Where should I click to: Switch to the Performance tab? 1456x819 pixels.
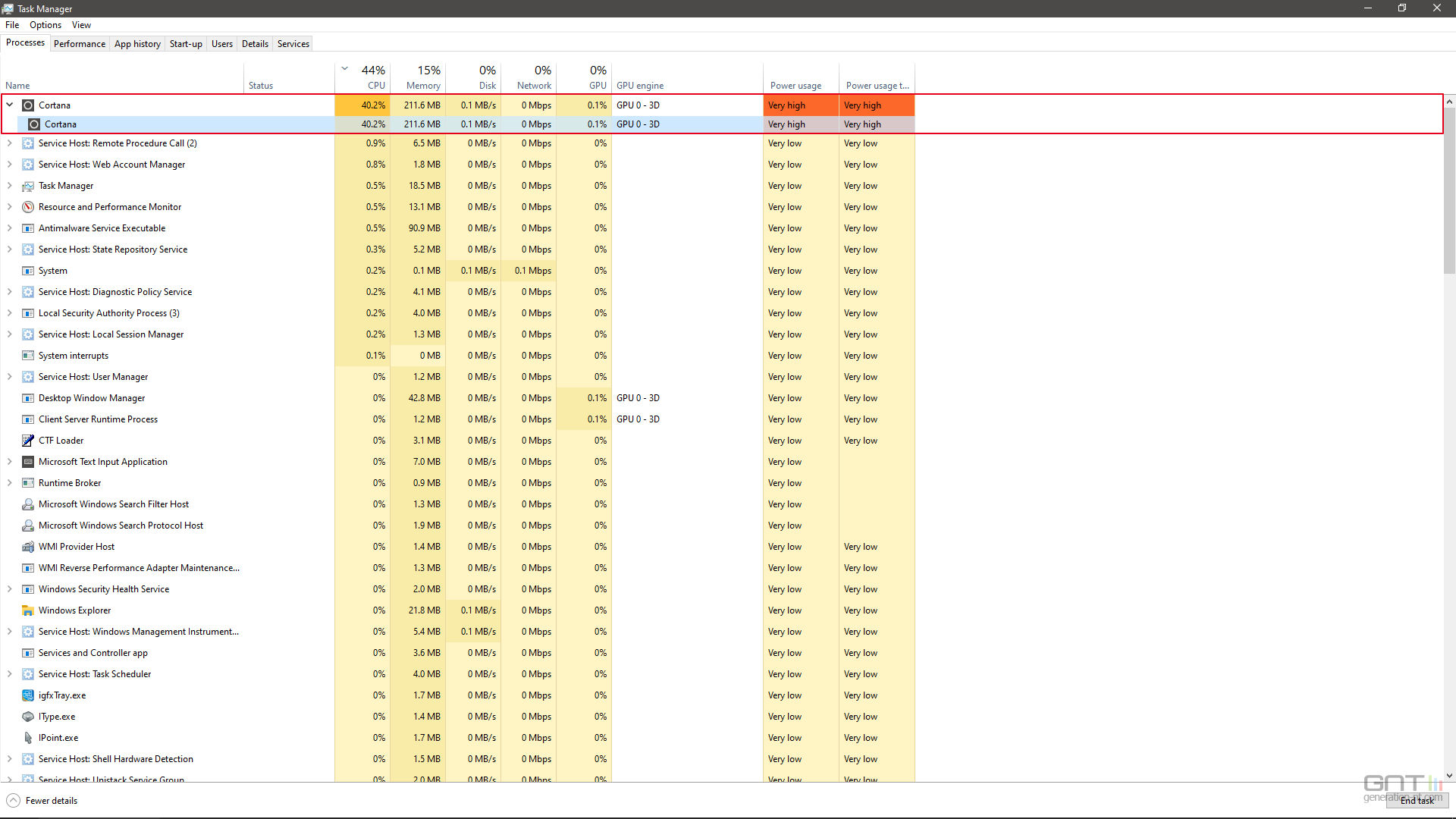[80, 44]
